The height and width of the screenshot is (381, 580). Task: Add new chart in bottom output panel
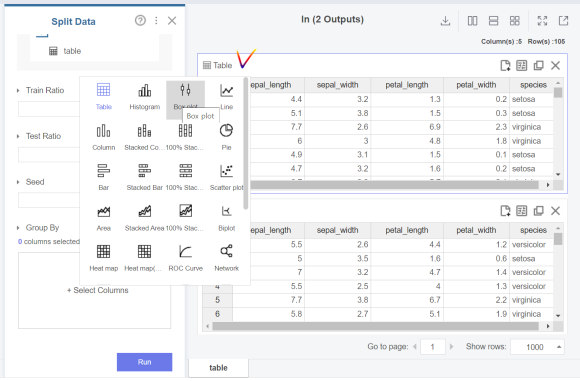coord(505,211)
